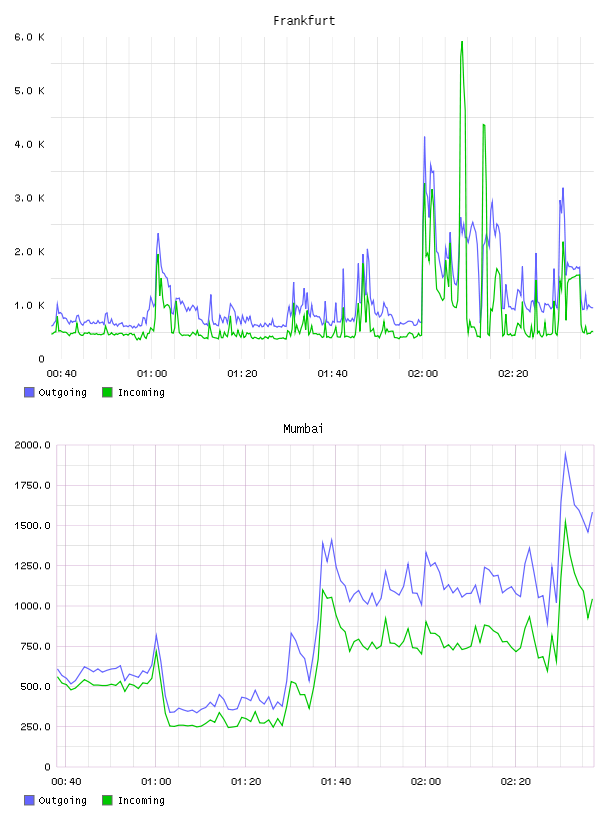Click the 01:00 x-axis label in Mumbai chart
Screen dimensions: 608x816
click(156, 781)
